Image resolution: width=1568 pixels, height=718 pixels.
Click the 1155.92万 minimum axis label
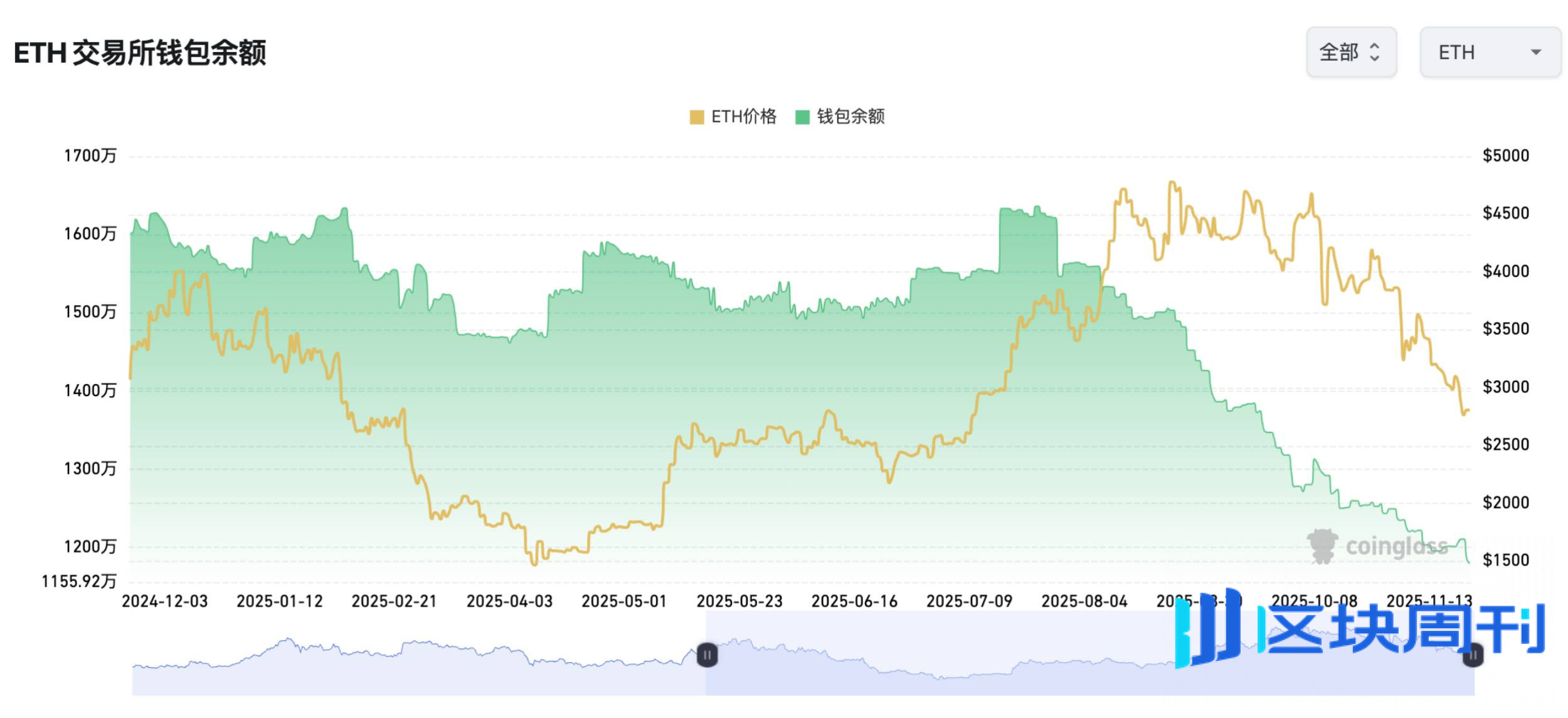click(79, 581)
